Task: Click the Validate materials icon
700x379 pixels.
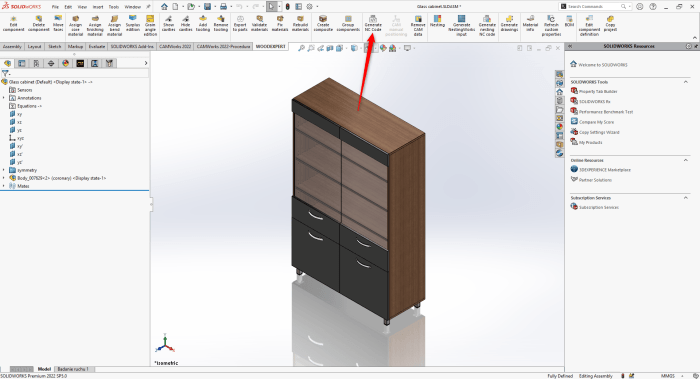Action: pyautogui.click(x=259, y=24)
